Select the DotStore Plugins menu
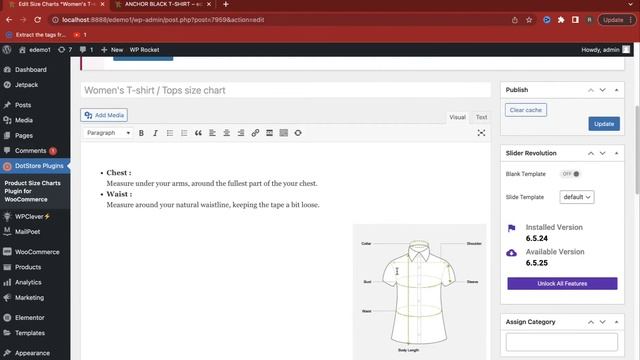 pyautogui.click(x=35, y=166)
